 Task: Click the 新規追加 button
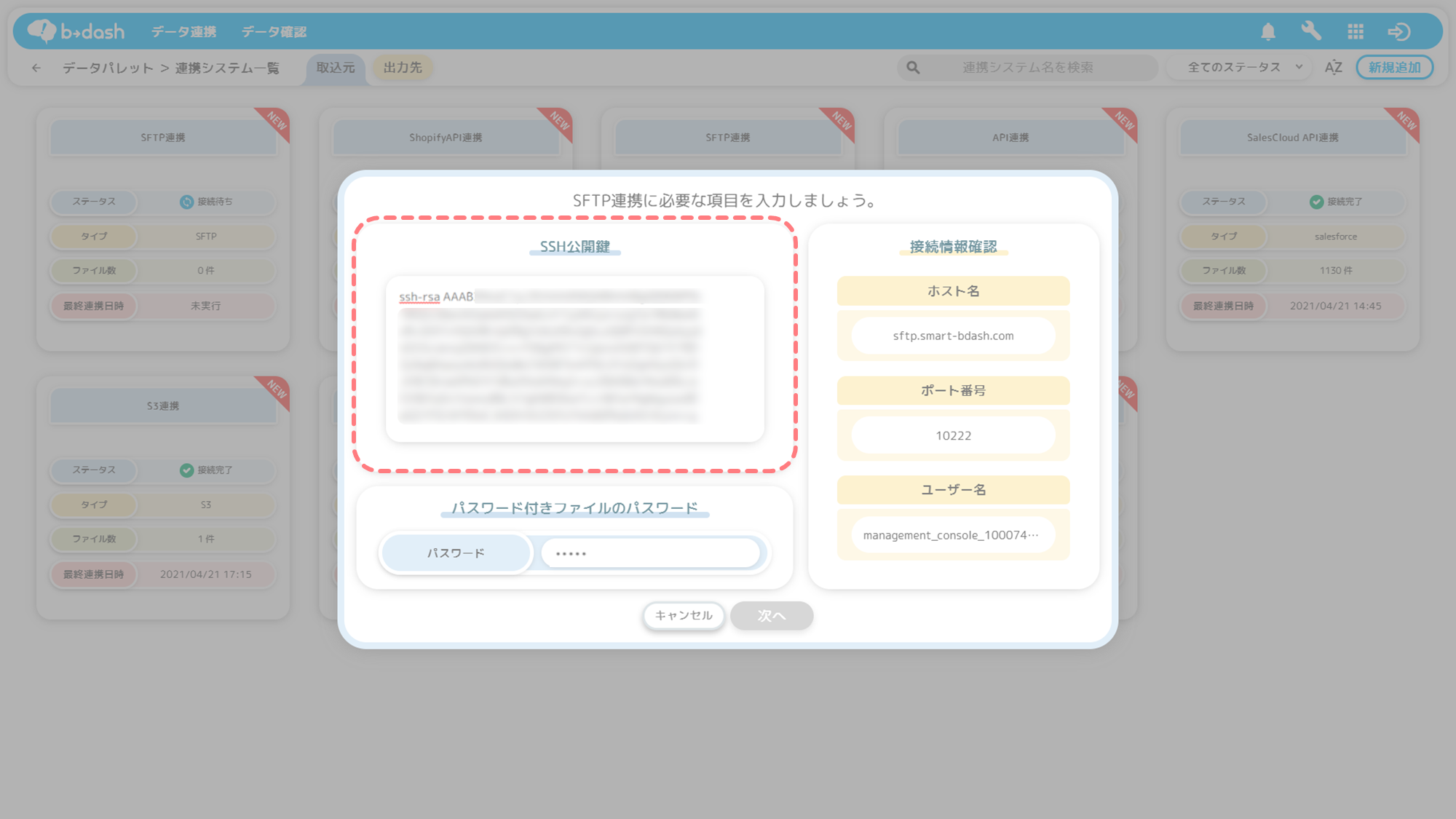pos(1395,68)
